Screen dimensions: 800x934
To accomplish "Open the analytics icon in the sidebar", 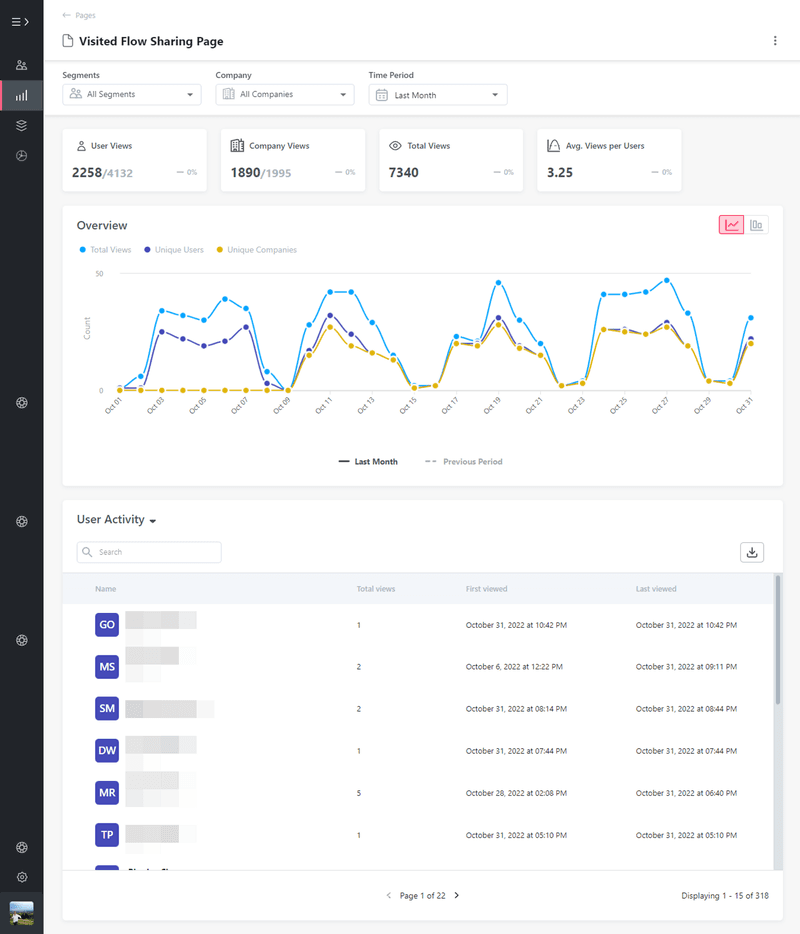I will (x=21, y=95).
